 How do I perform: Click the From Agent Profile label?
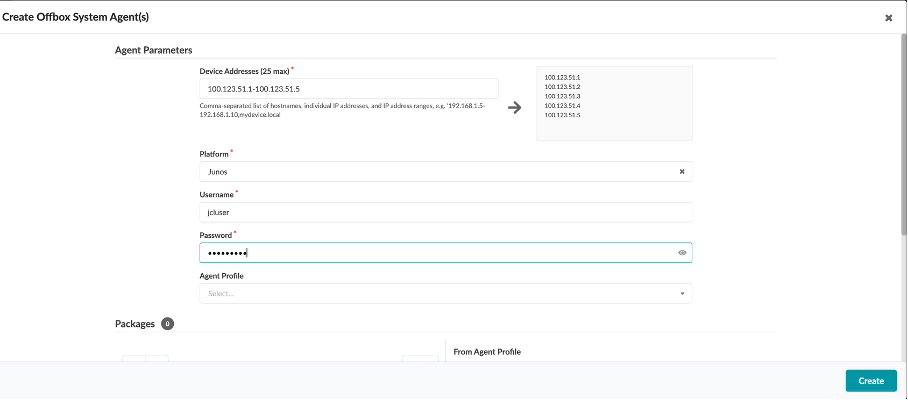click(x=487, y=352)
